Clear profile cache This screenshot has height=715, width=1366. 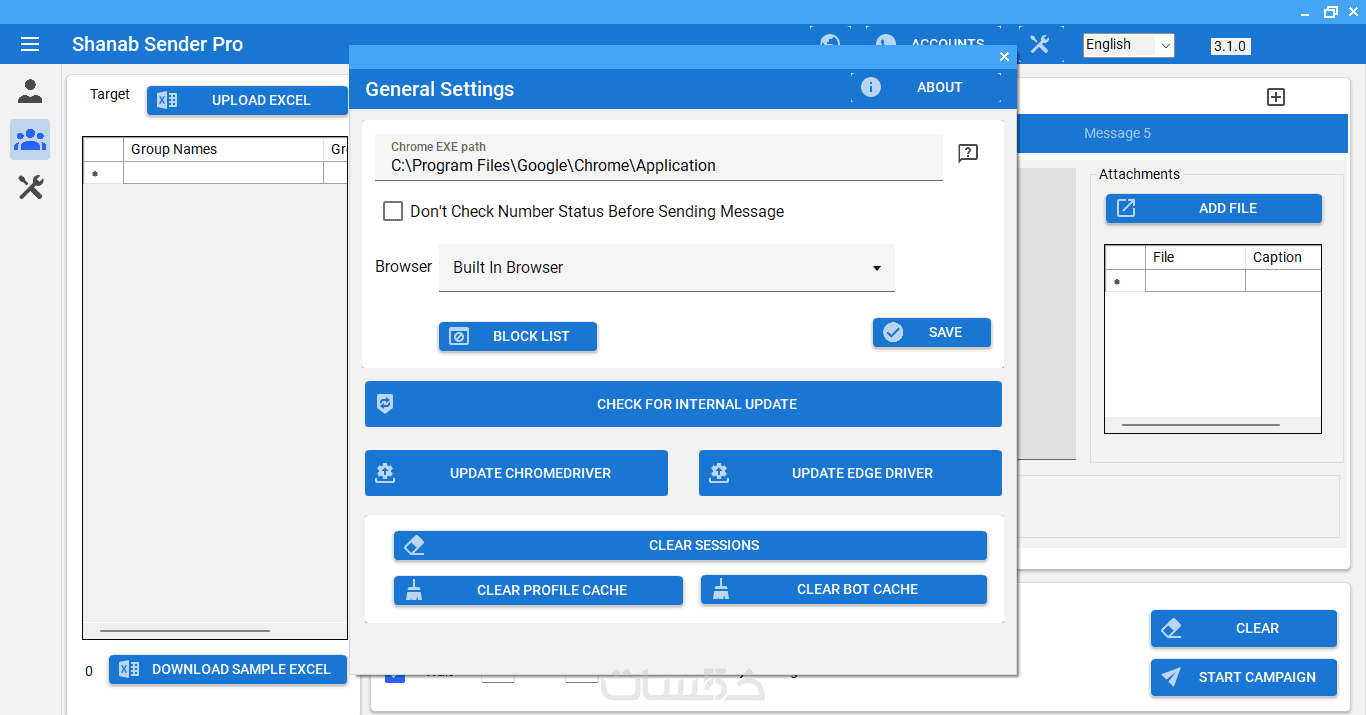(x=538, y=590)
